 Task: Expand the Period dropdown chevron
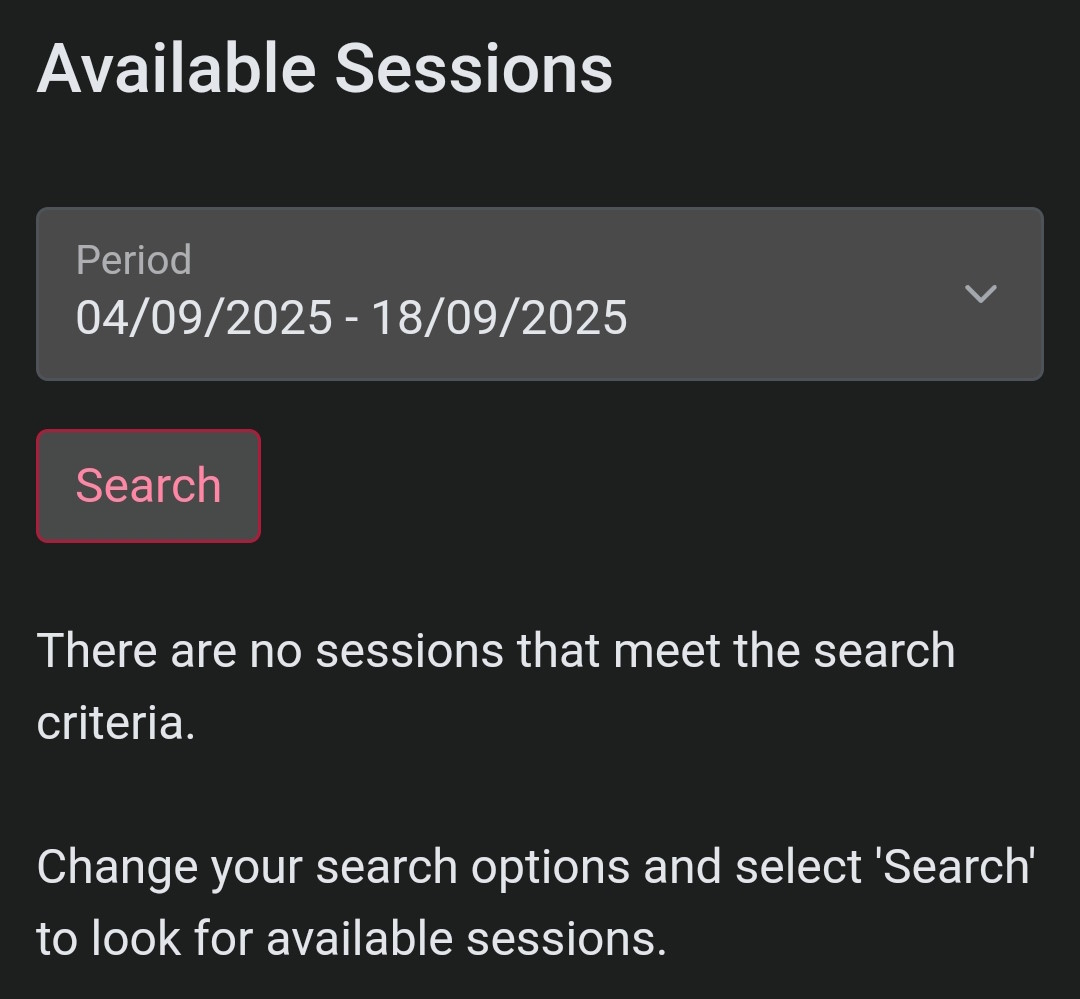point(980,294)
